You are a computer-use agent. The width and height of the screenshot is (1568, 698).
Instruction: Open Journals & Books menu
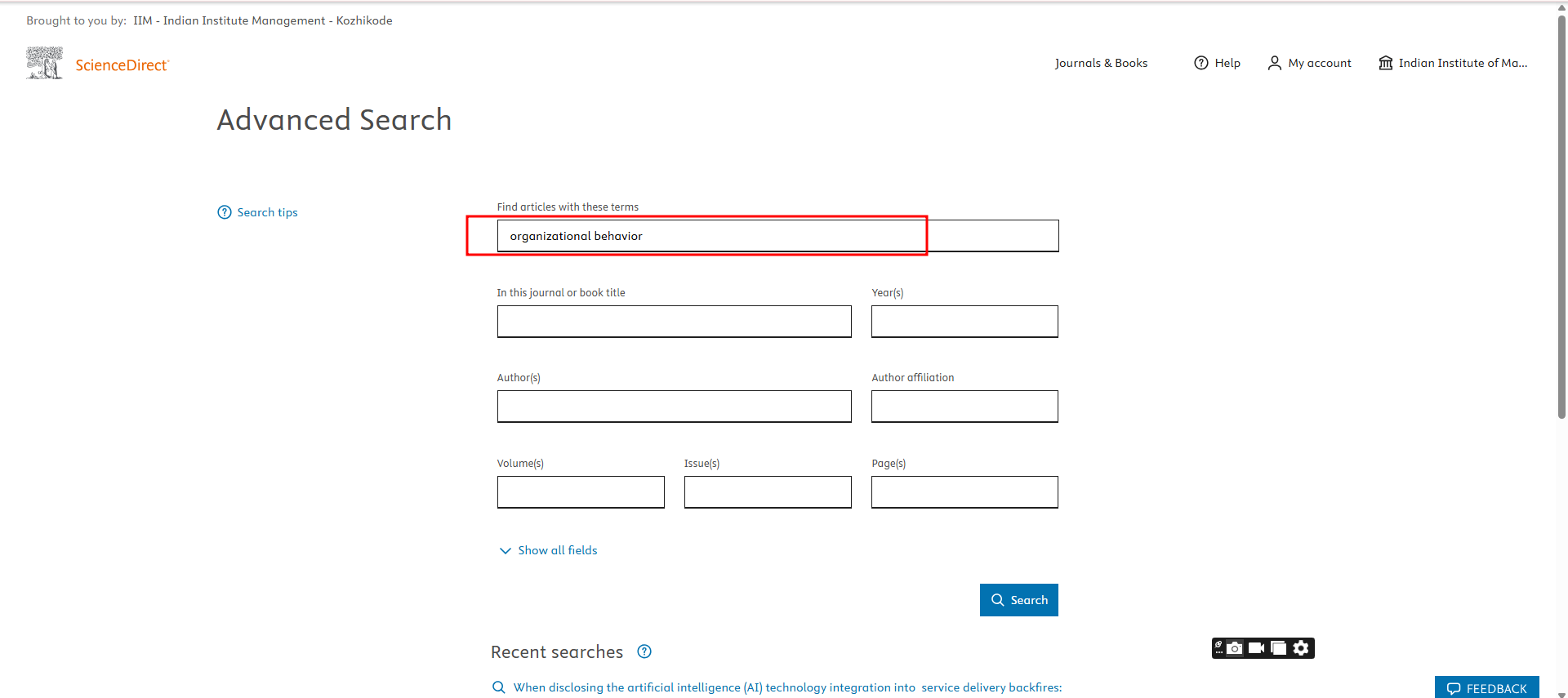(1101, 63)
